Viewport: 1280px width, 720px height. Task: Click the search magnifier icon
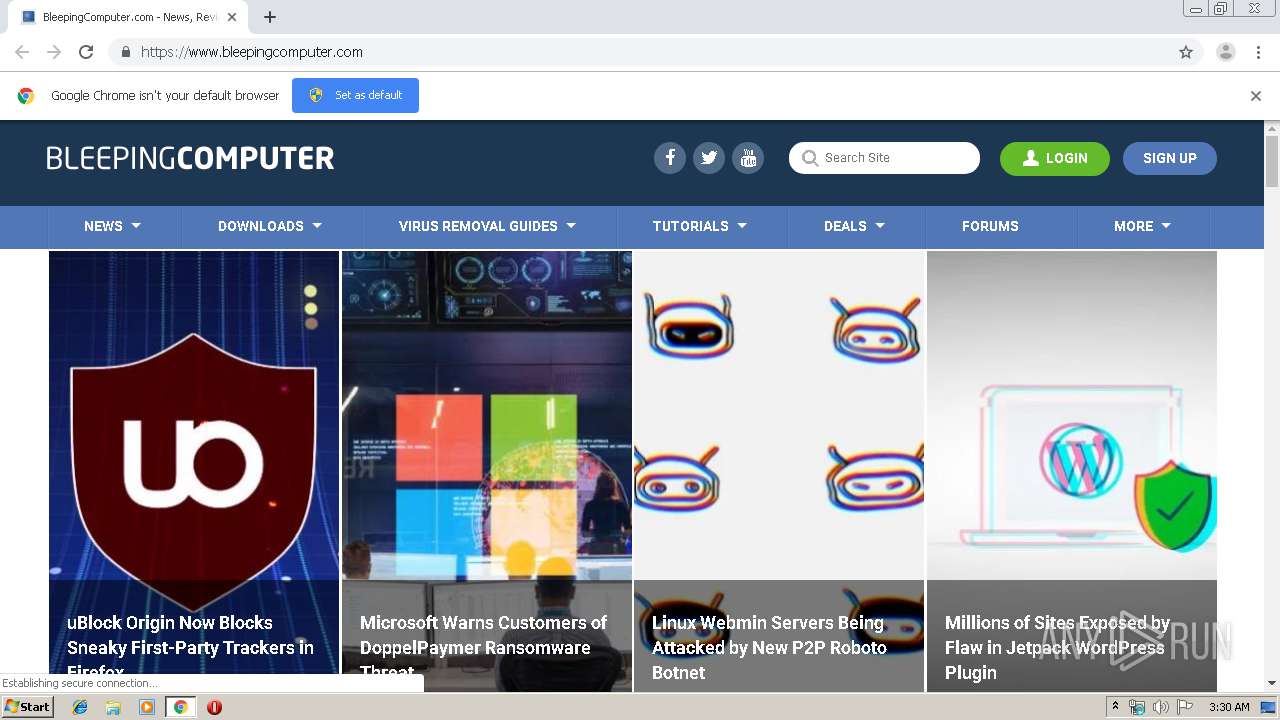[808, 158]
